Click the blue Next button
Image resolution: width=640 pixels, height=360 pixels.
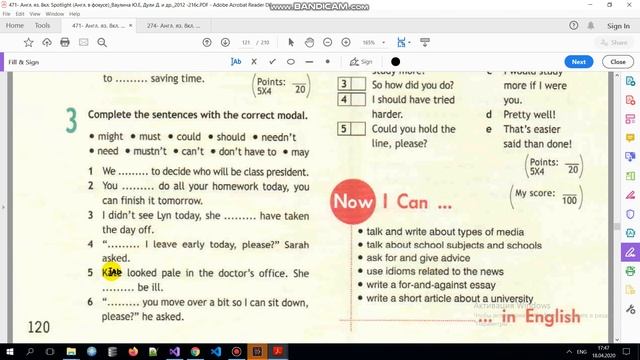click(x=578, y=62)
